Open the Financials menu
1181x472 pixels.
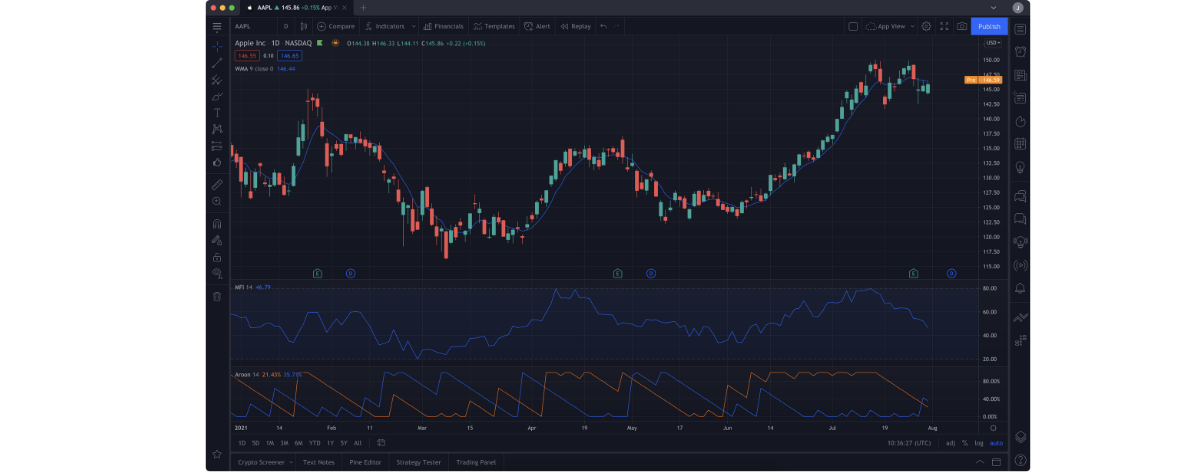point(443,26)
